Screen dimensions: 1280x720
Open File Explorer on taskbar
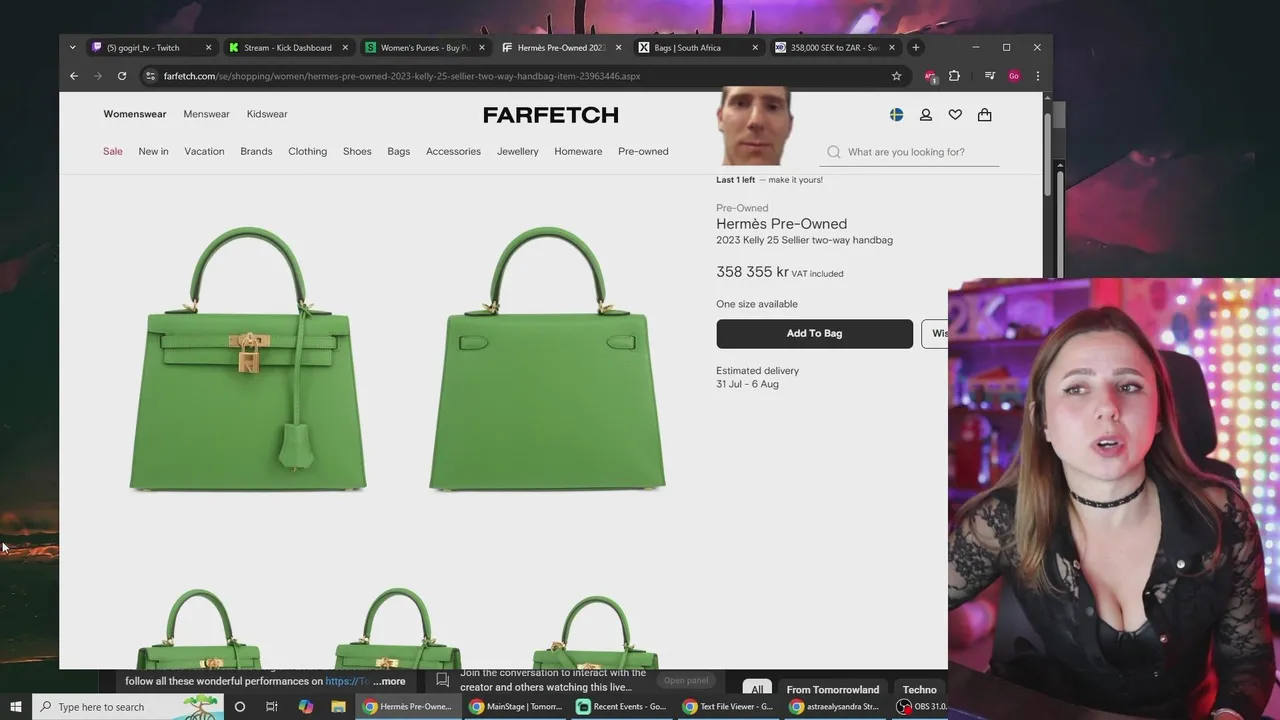point(338,706)
